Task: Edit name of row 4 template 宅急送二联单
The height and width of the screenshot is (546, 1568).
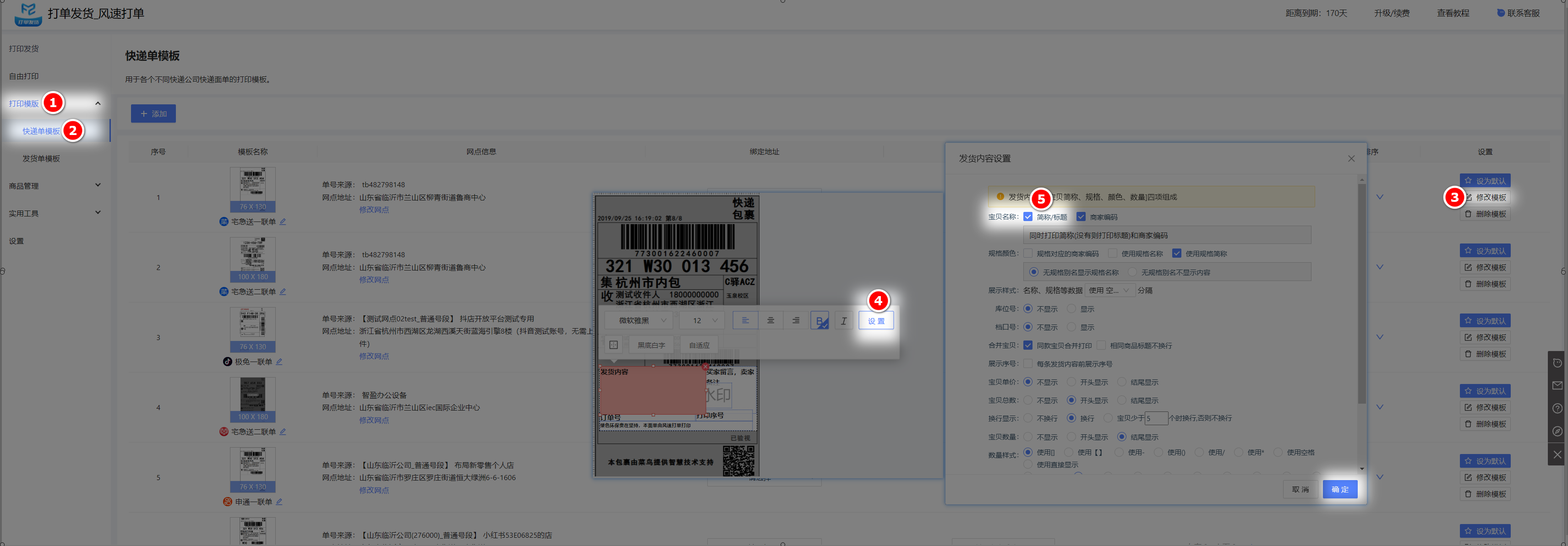Action: [283, 431]
